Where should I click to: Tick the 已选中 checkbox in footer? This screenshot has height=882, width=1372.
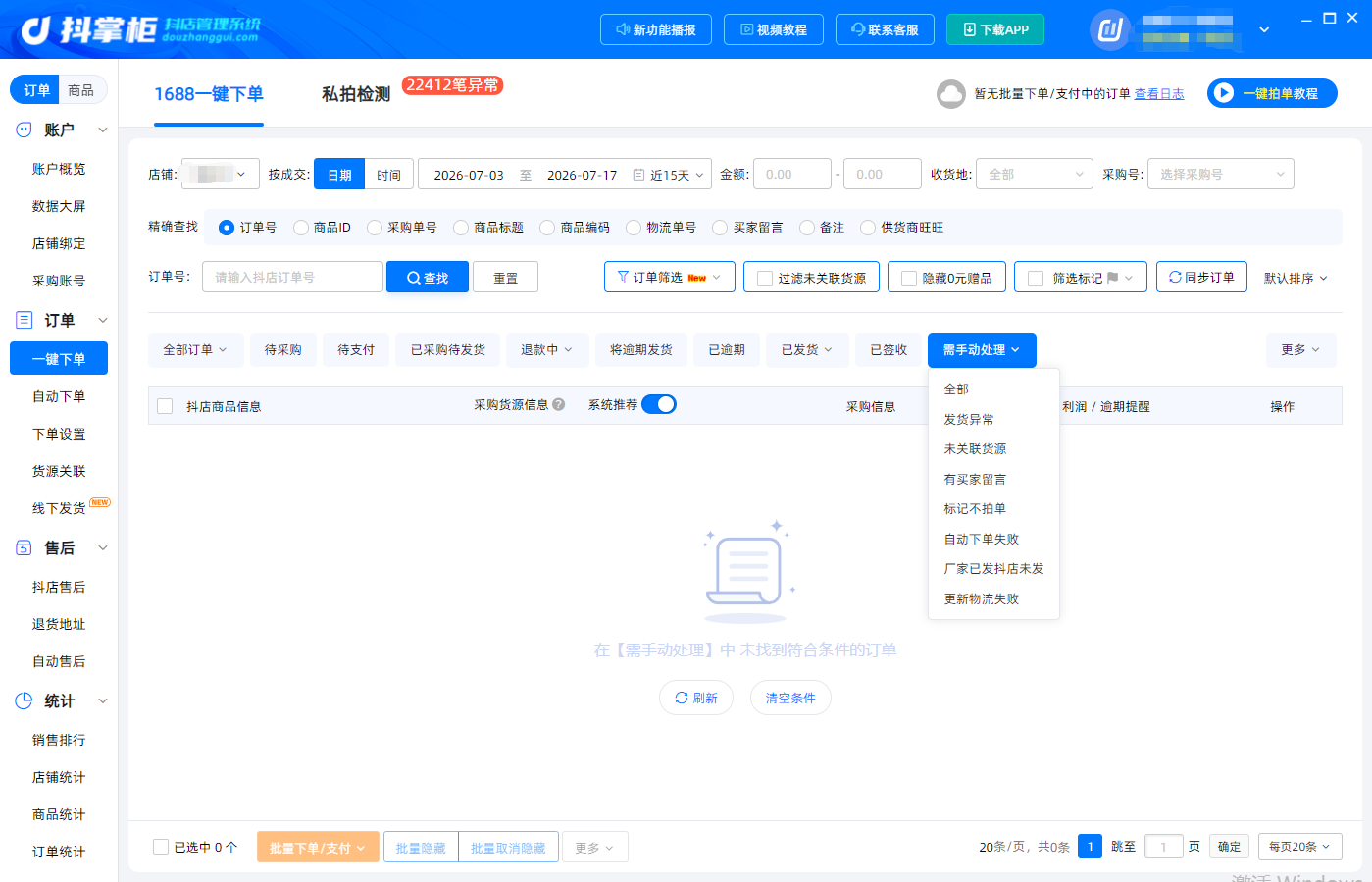pos(161,847)
